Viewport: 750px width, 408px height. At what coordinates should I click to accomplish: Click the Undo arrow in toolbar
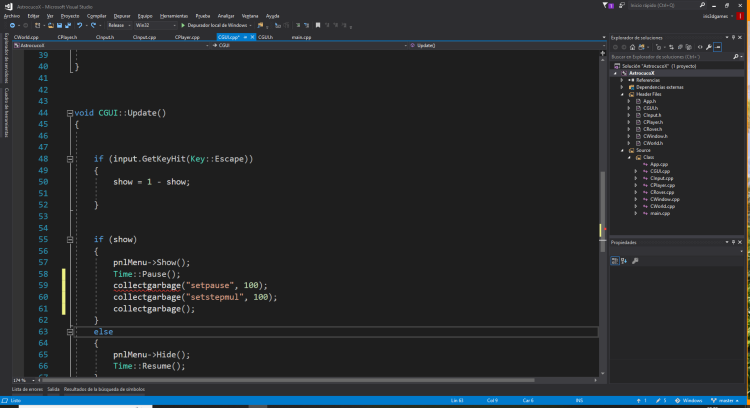(80, 25)
